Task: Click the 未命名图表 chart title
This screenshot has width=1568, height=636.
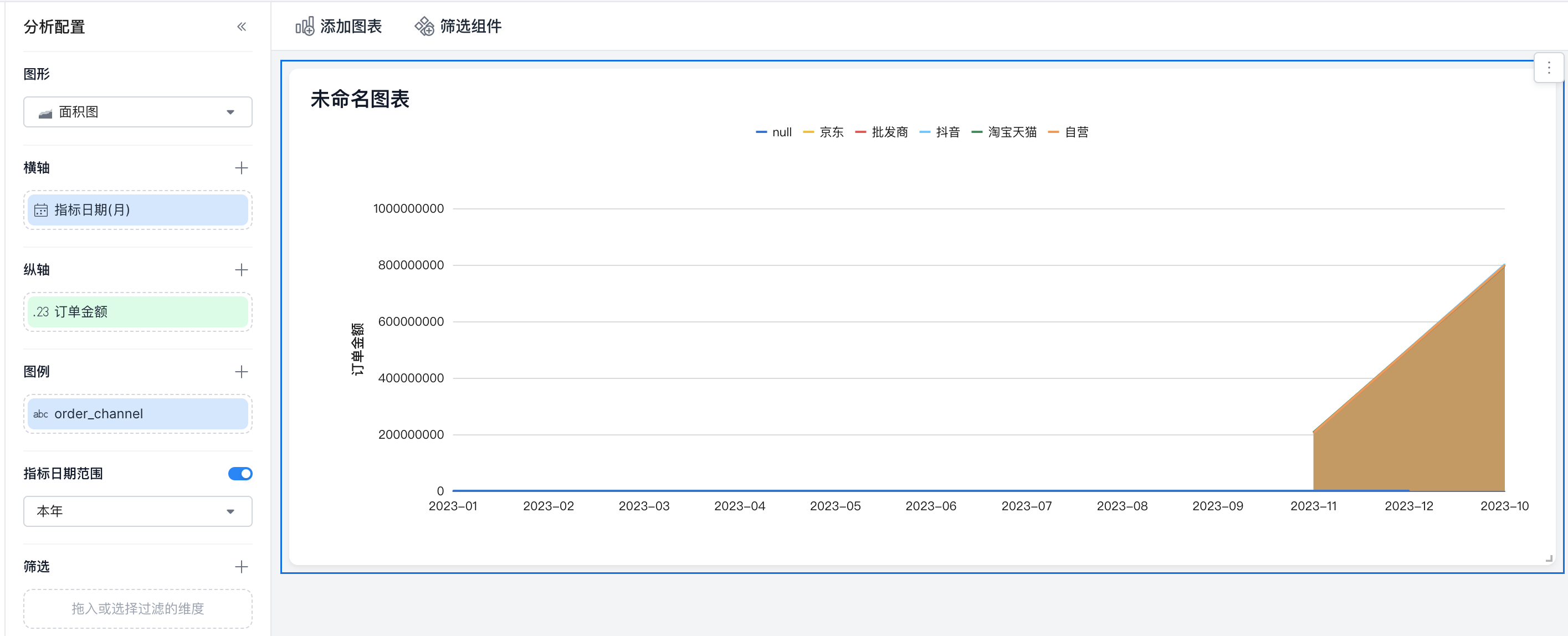Action: point(360,99)
